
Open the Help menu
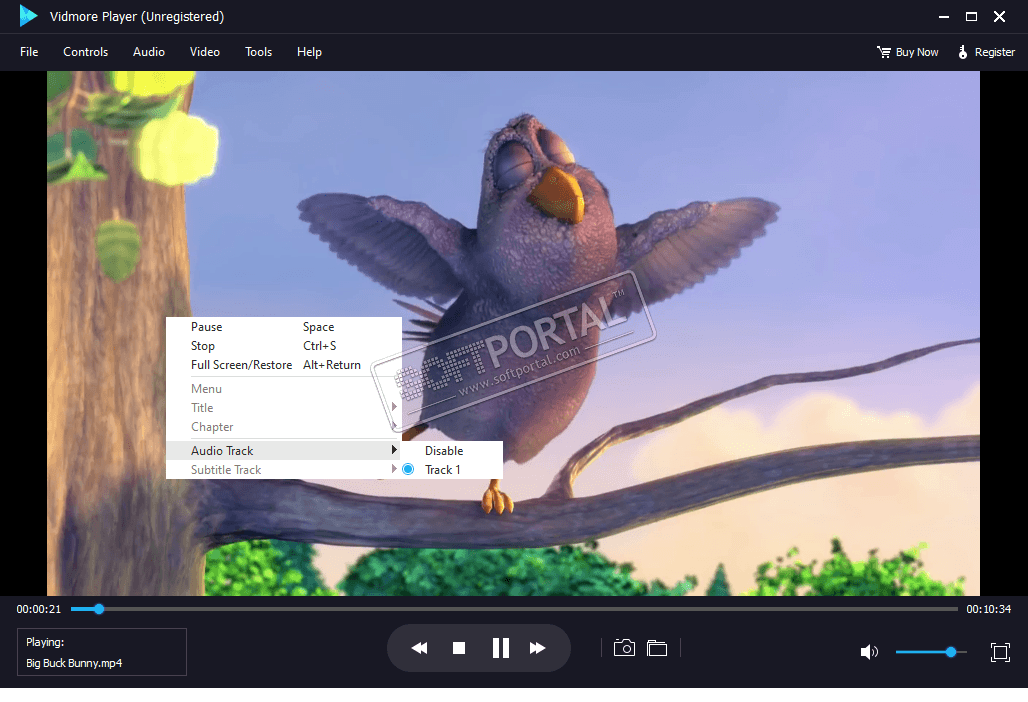tap(309, 52)
